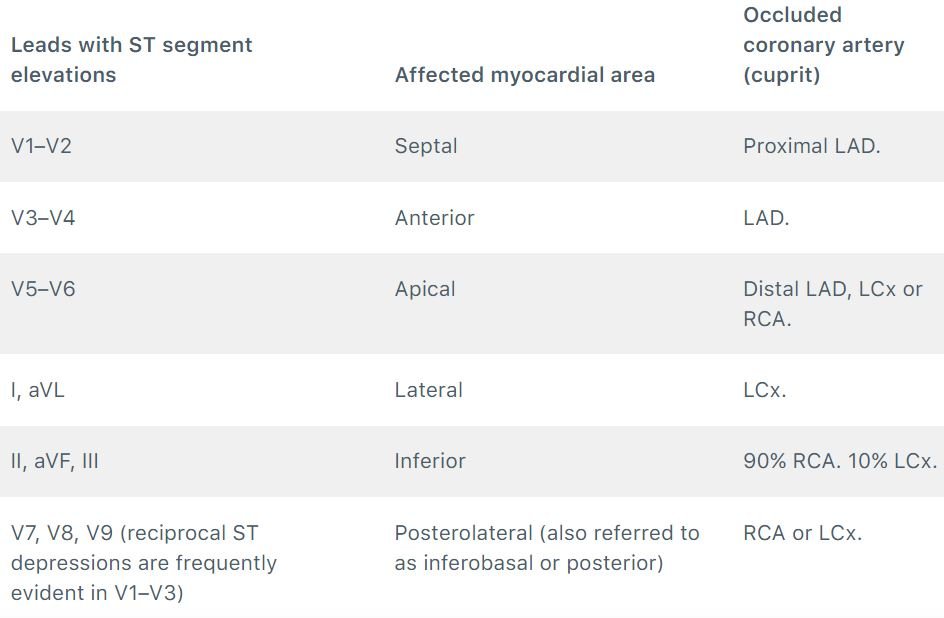Select the 'II, aVF, III' leads cell
The image size is (944, 618).
[54, 461]
